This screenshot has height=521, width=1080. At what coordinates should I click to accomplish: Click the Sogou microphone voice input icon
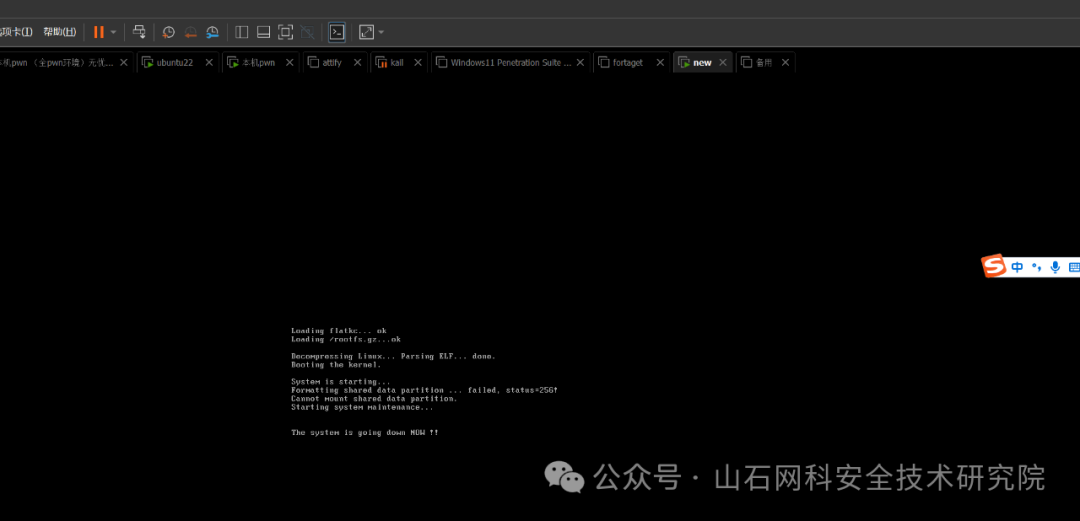pos(1055,267)
